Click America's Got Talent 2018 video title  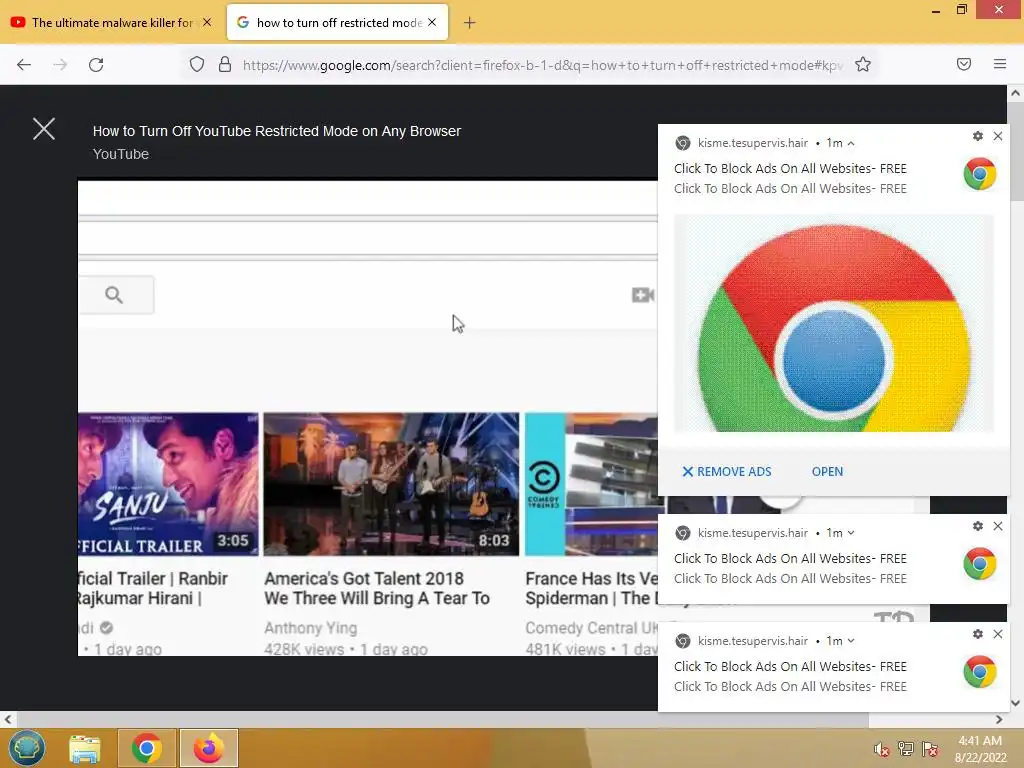[377, 588]
